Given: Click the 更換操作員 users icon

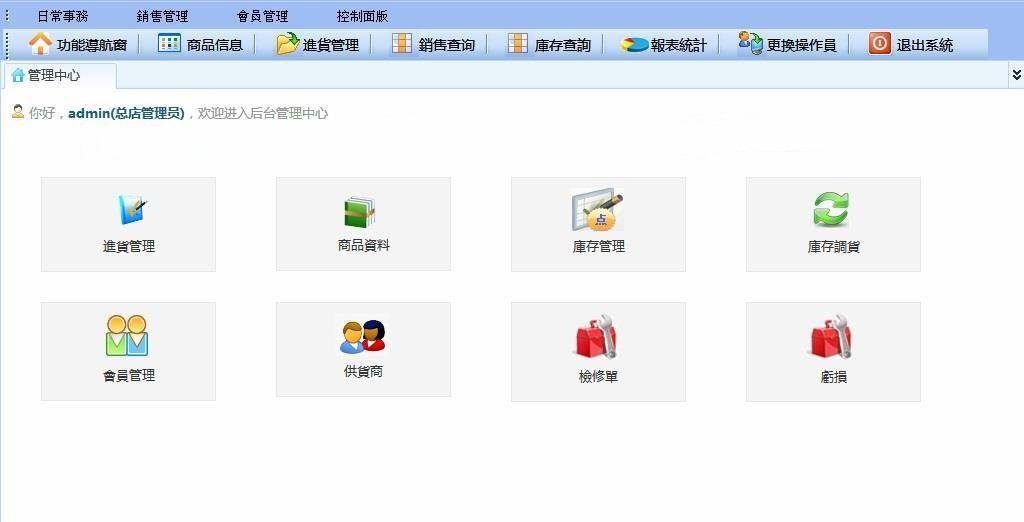Looking at the screenshot, I should [x=750, y=43].
